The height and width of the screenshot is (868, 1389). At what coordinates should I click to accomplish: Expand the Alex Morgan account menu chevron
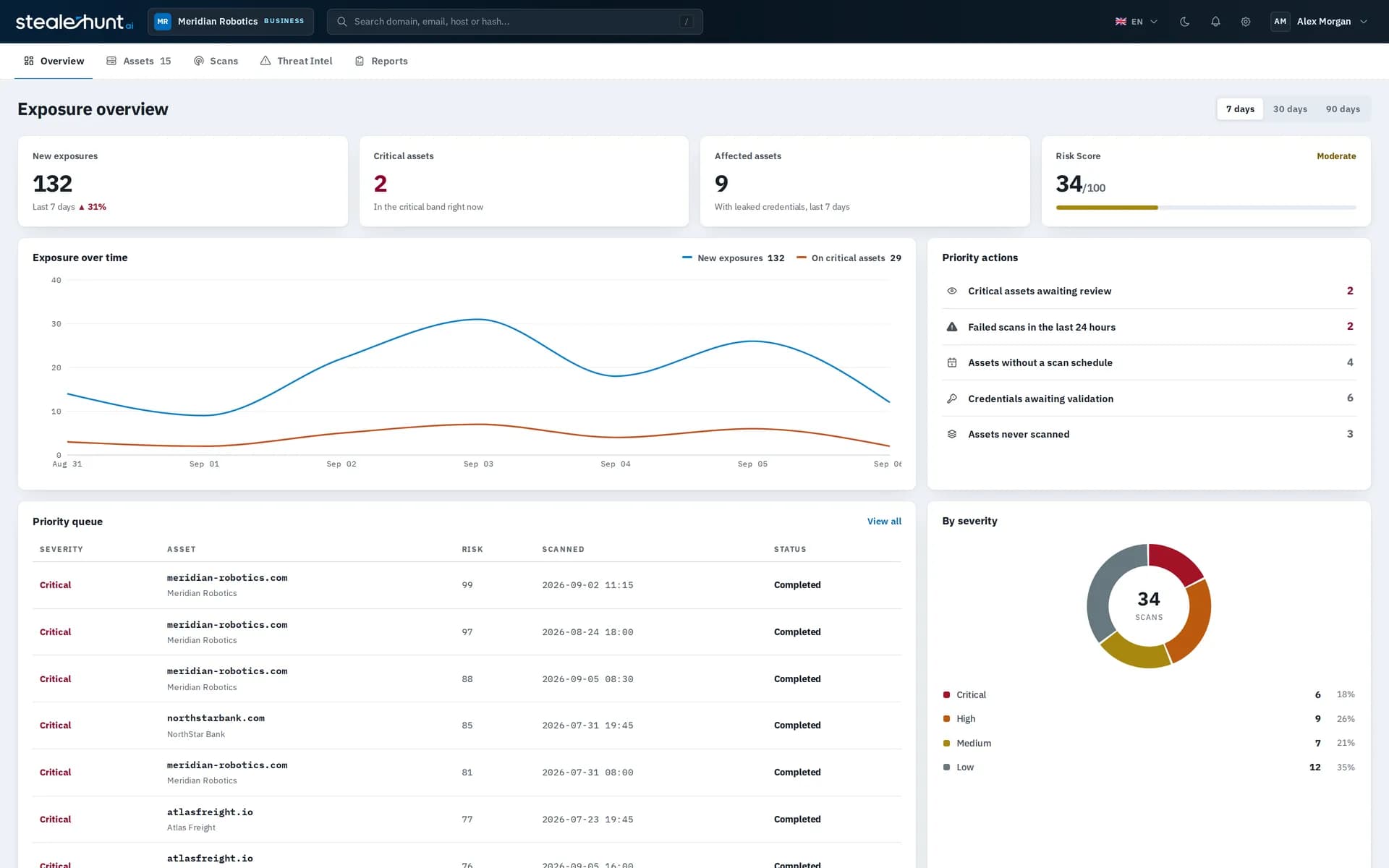click(1364, 22)
